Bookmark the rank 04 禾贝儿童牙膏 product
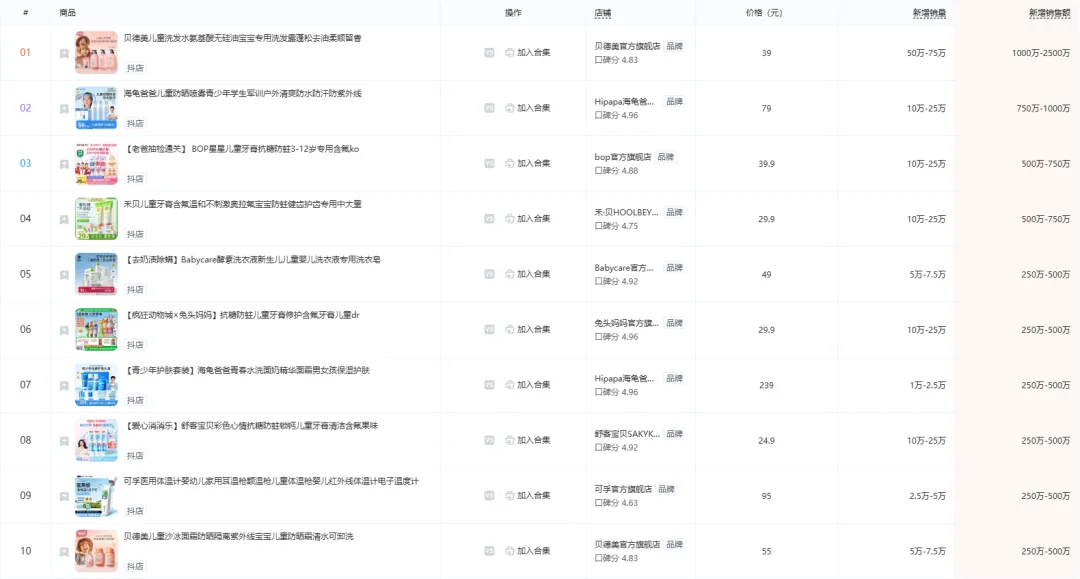 point(64,220)
